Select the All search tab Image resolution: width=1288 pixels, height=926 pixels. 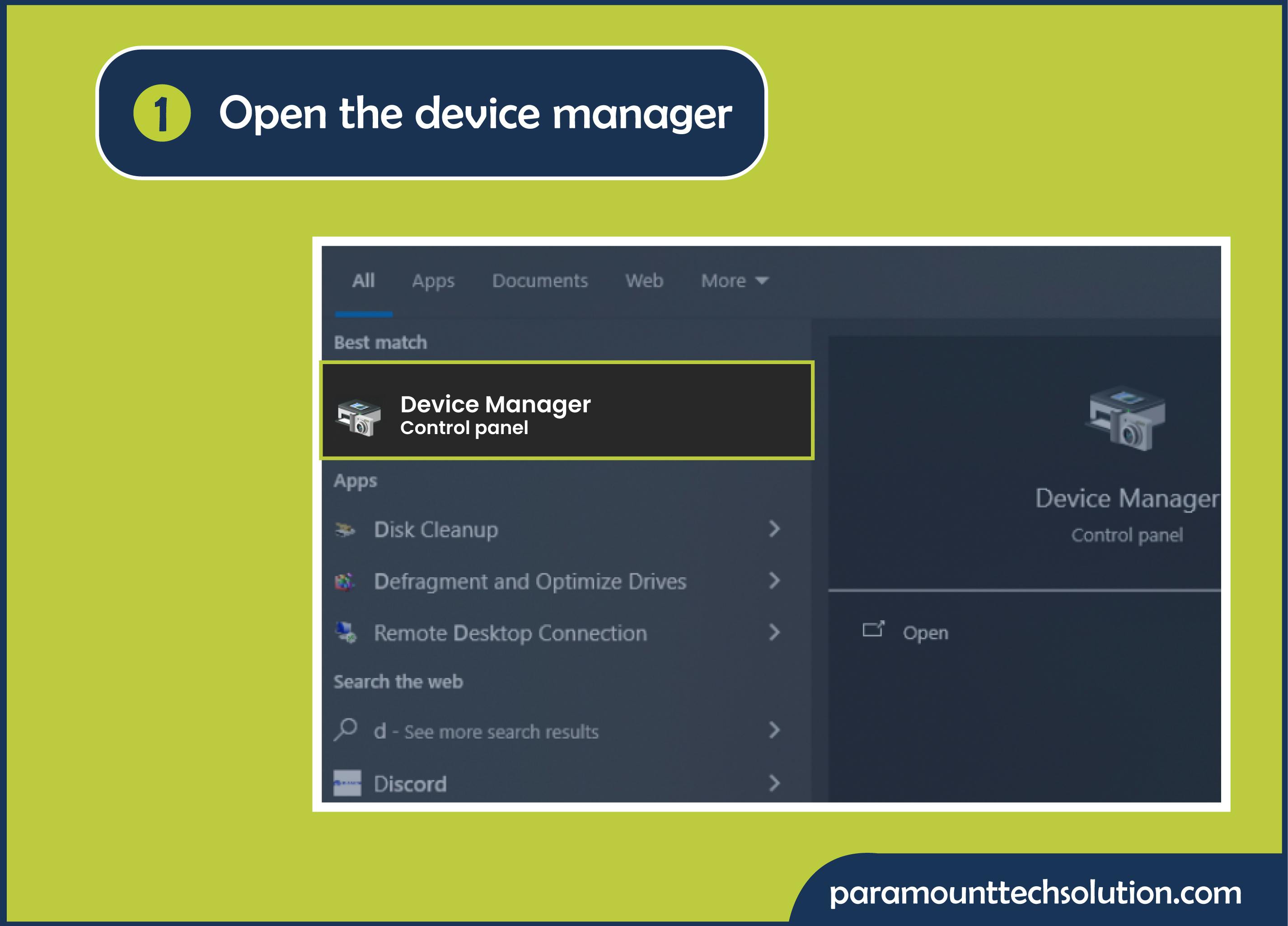(x=364, y=281)
